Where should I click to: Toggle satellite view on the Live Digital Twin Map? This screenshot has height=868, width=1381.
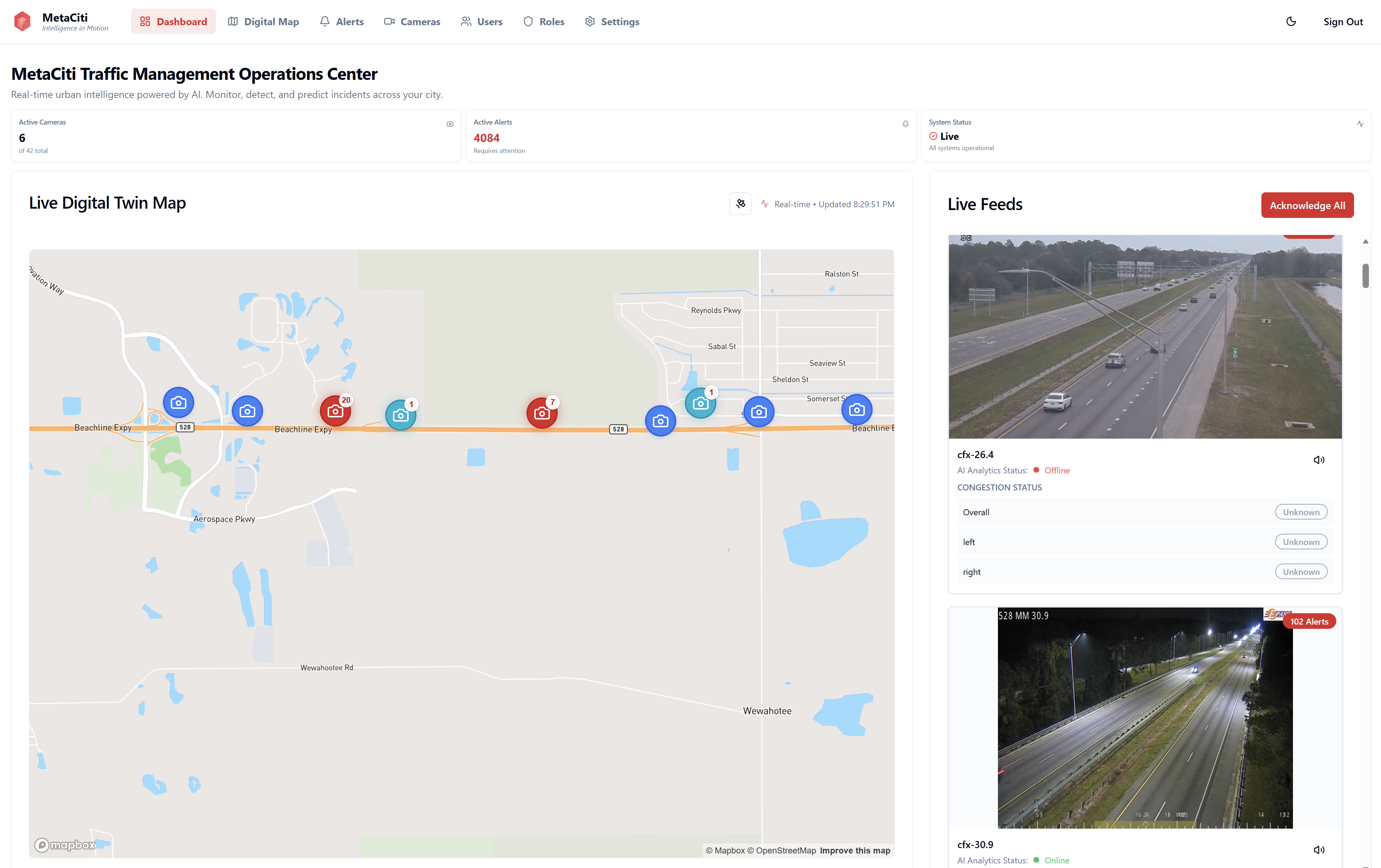[741, 204]
